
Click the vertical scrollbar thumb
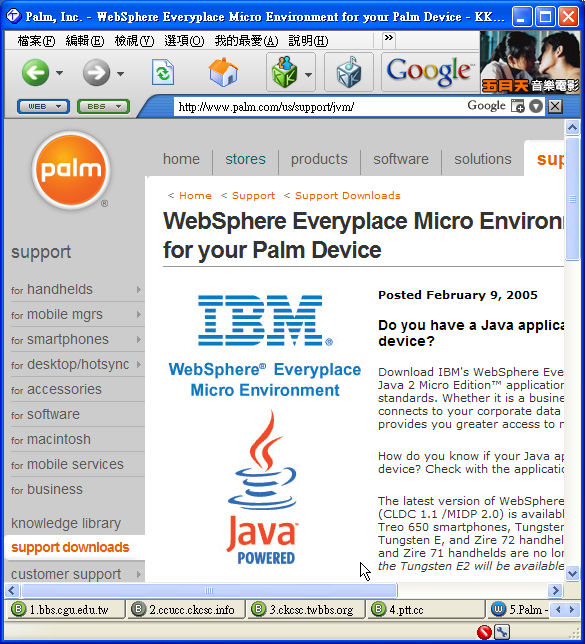pyautogui.click(x=572, y=199)
